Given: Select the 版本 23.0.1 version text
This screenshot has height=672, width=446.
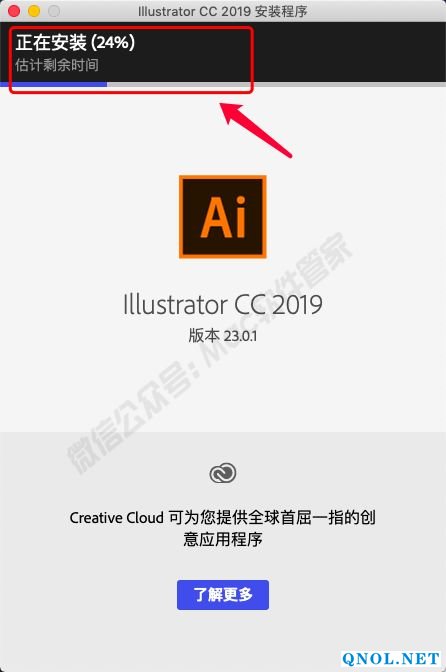Looking at the screenshot, I should [x=223, y=336].
